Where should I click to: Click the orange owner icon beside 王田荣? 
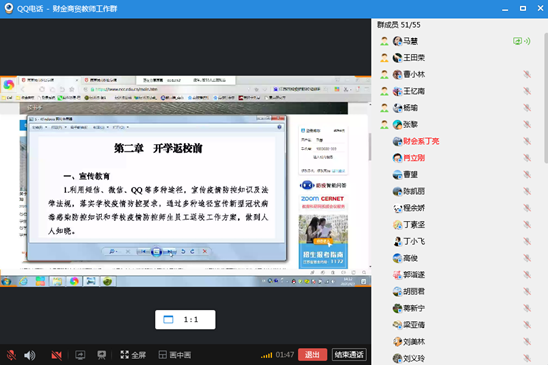coord(384,57)
